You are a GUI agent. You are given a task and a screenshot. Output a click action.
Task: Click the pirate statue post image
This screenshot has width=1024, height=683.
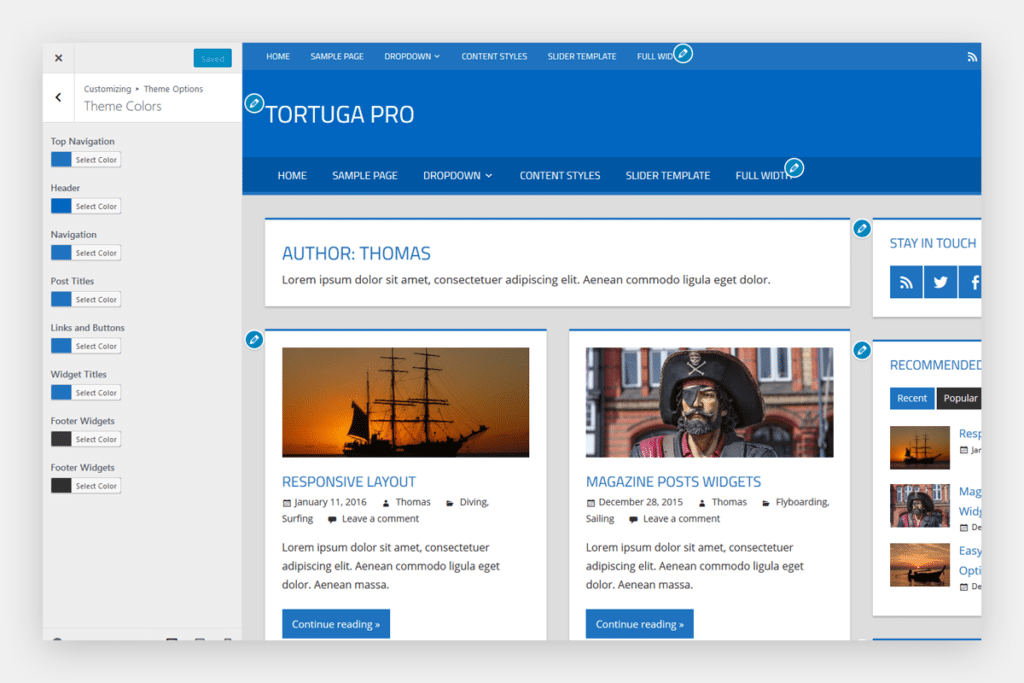click(x=709, y=402)
